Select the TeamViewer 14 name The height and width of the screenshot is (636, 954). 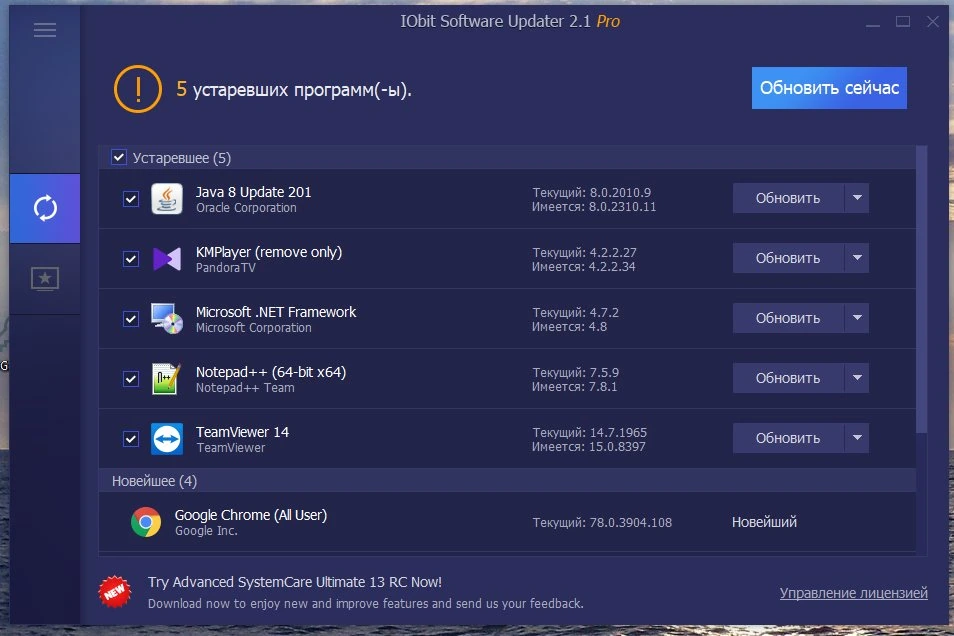pos(242,432)
